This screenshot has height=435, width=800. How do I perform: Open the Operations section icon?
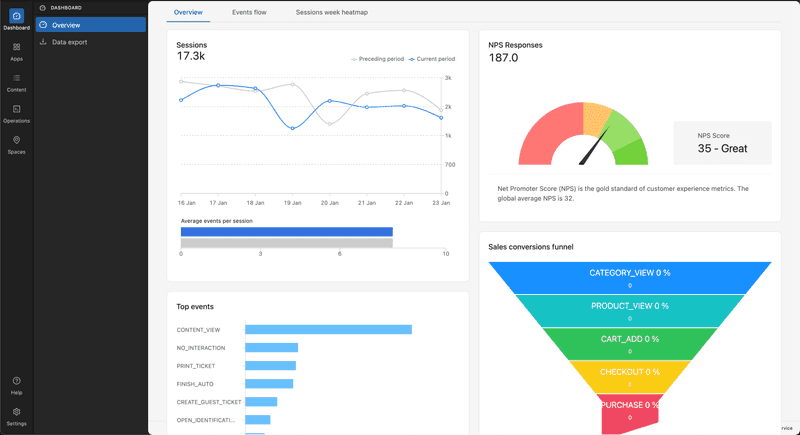coord(16,109)
